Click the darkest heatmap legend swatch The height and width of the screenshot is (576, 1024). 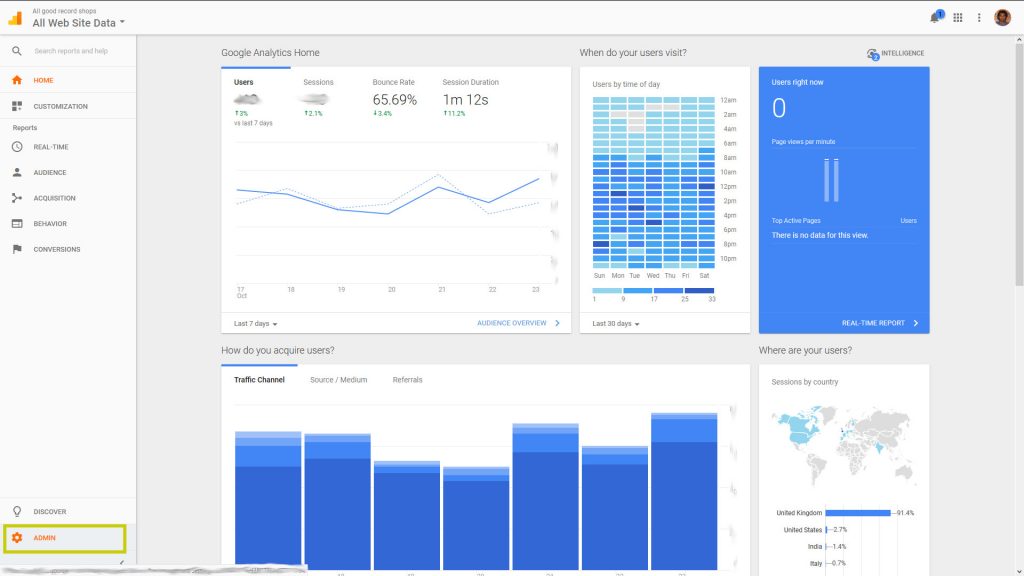699,291
